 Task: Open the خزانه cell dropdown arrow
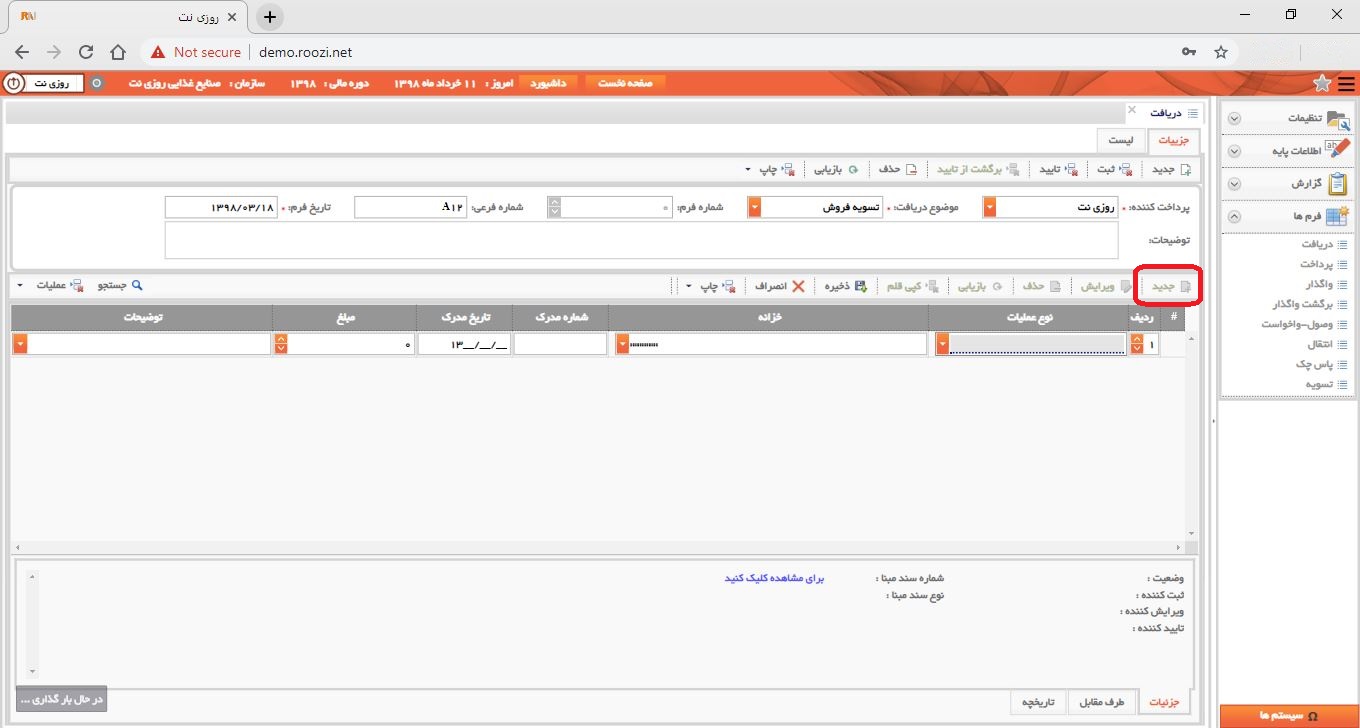click(x=624, y=344)
